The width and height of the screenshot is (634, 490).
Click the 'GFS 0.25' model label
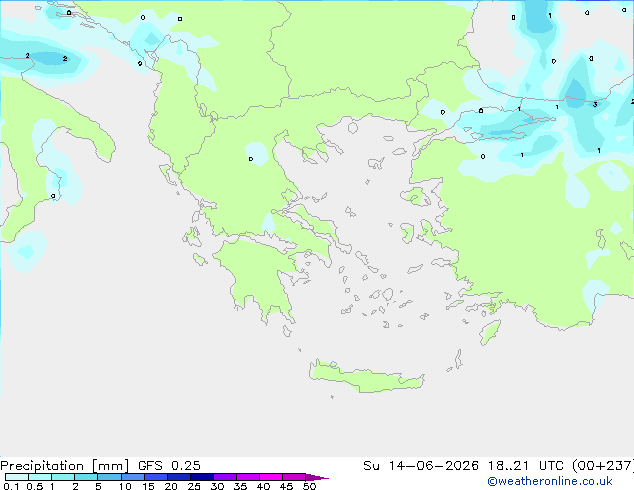(169, 466)
